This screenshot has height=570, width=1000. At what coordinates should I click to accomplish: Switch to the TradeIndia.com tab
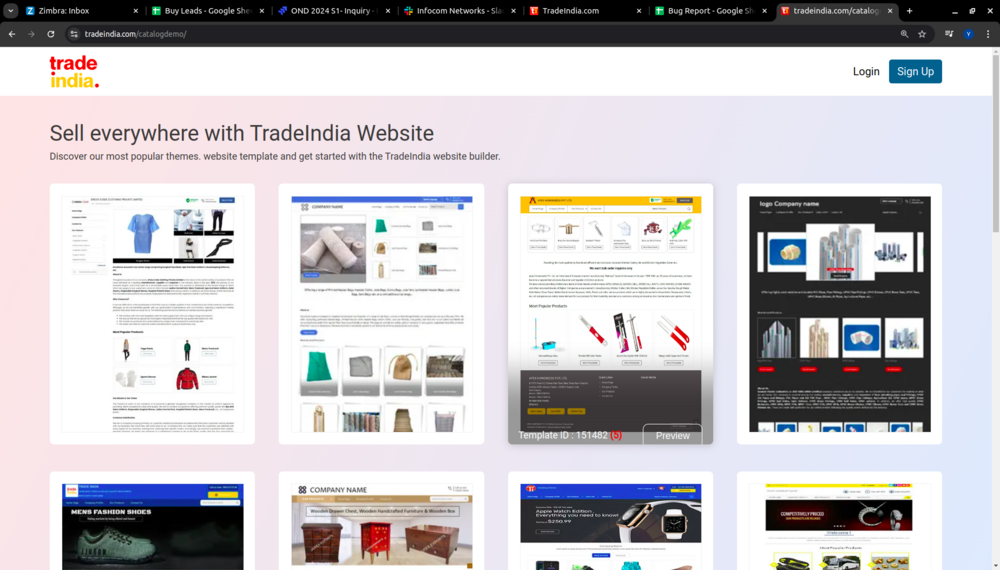pos(586,11)
